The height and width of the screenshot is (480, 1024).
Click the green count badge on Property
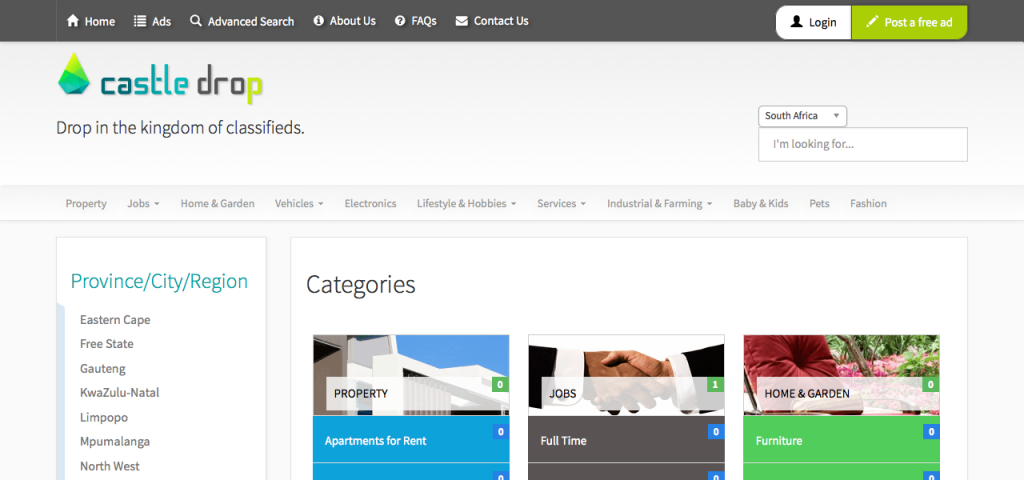click(x=500, y=385)
